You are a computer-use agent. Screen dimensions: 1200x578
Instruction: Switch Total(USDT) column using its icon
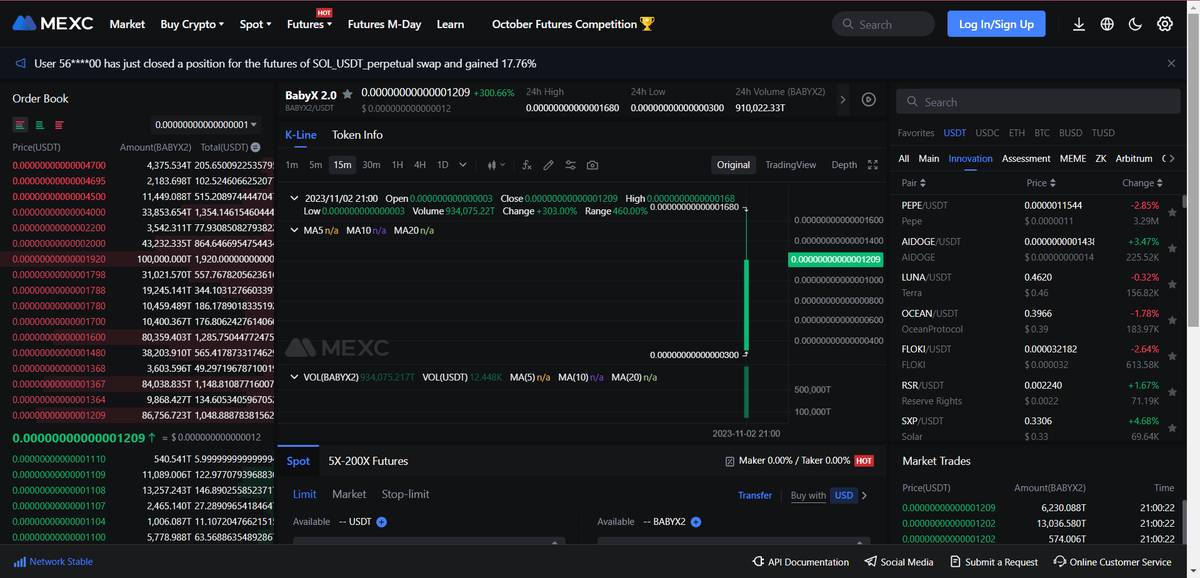[255, 147]
